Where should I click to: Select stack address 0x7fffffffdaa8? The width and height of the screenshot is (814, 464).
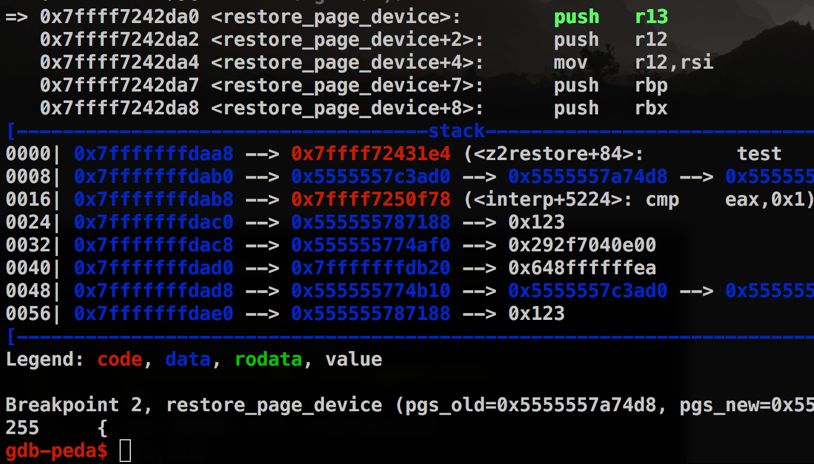coord(154,154)
